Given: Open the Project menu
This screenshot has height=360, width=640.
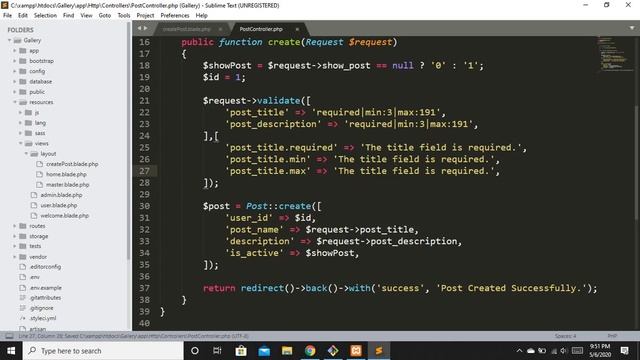Looking at the screenshot, I should click(x=145, y=15).
